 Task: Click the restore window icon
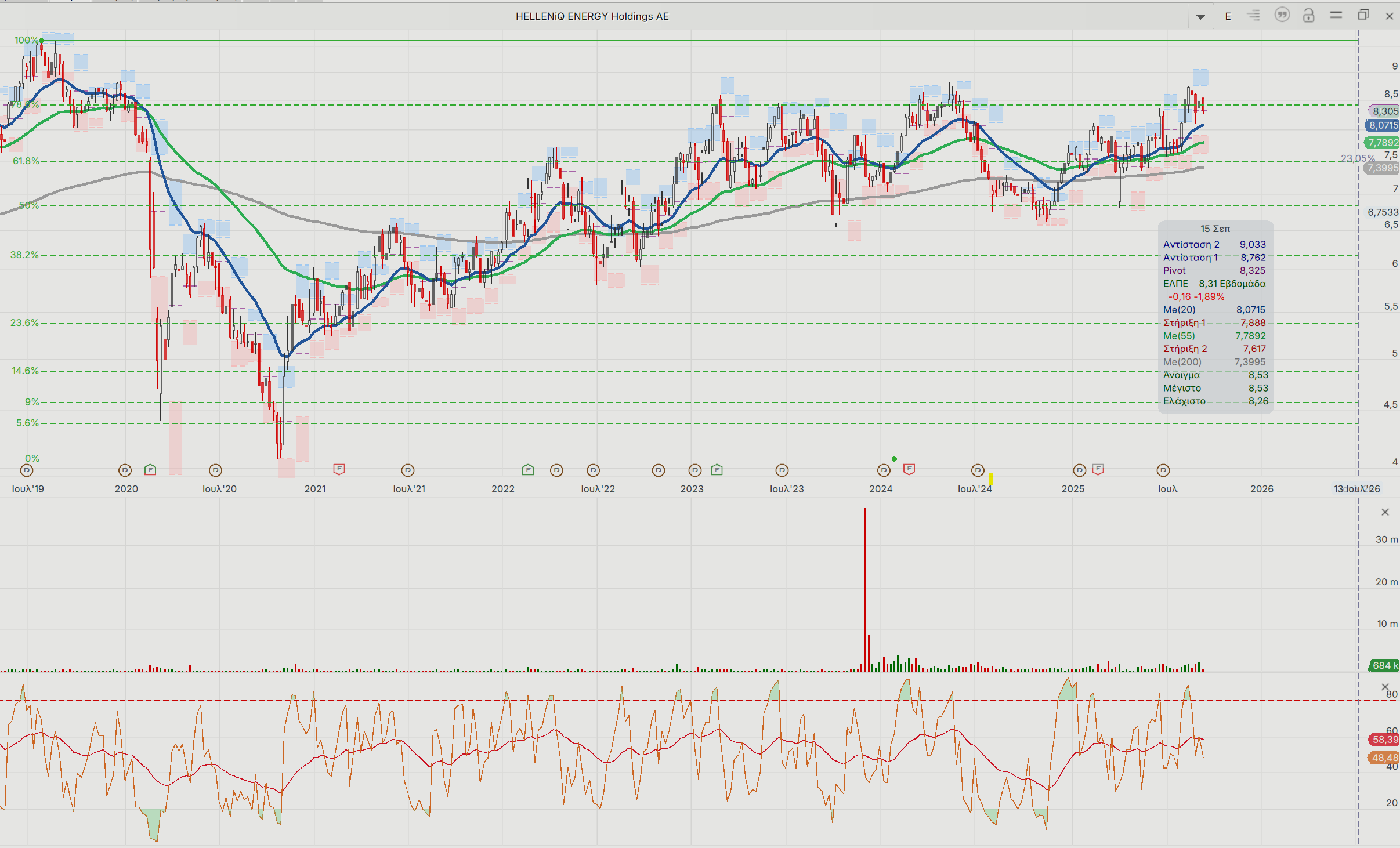(x=1363, y=16)
